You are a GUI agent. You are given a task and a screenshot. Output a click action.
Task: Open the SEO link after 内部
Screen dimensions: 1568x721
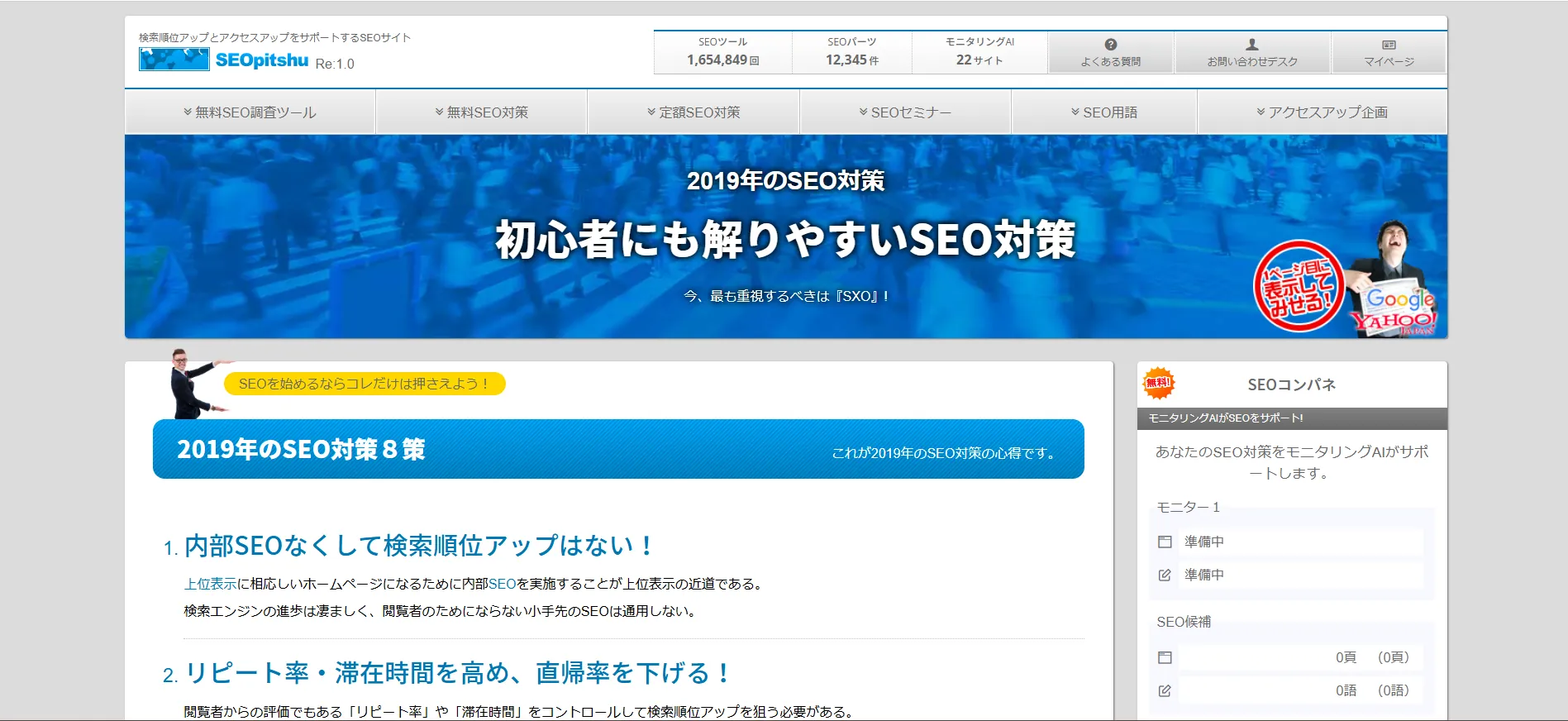502,584
